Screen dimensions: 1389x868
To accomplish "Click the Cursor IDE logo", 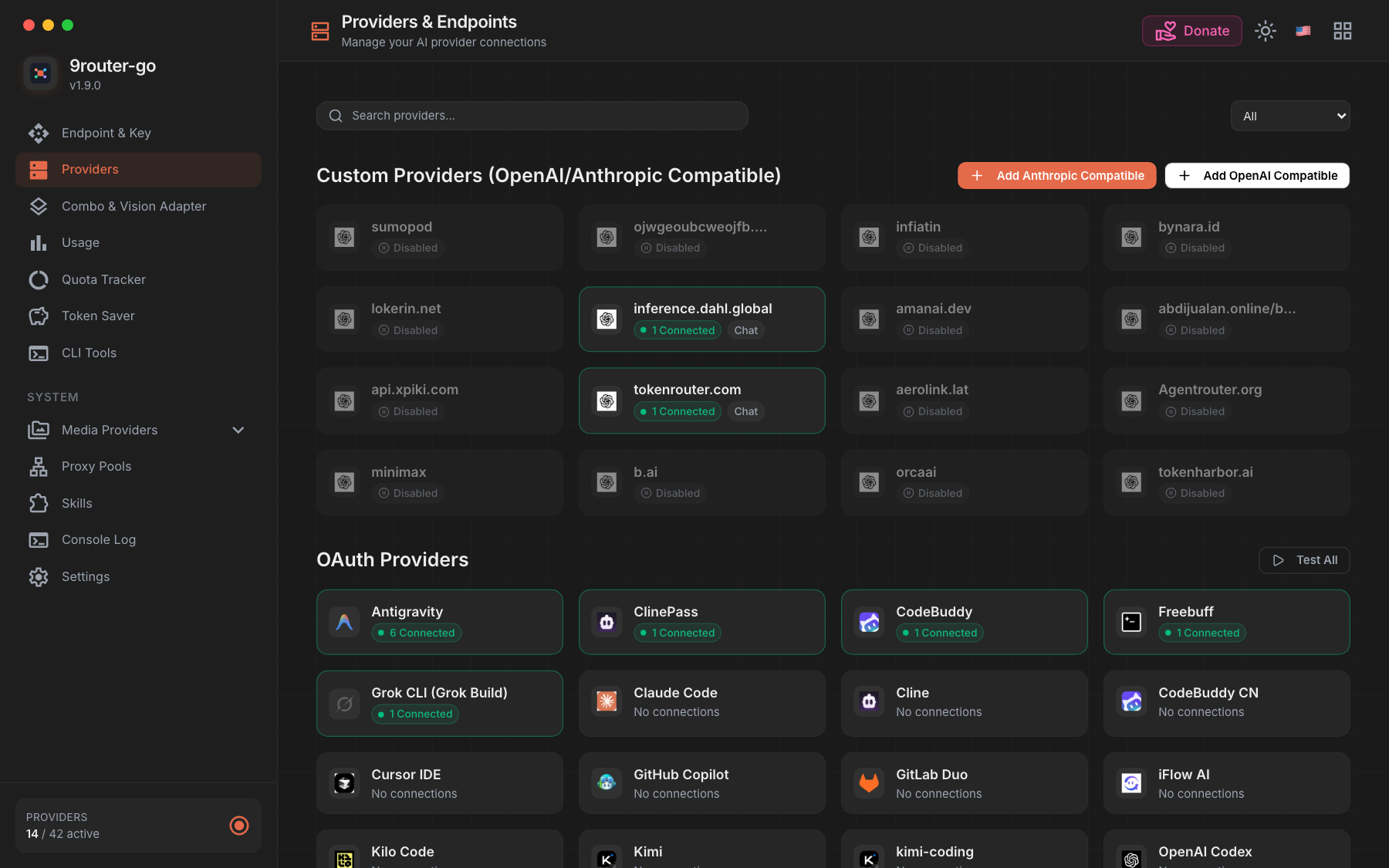I will (344, 783).
